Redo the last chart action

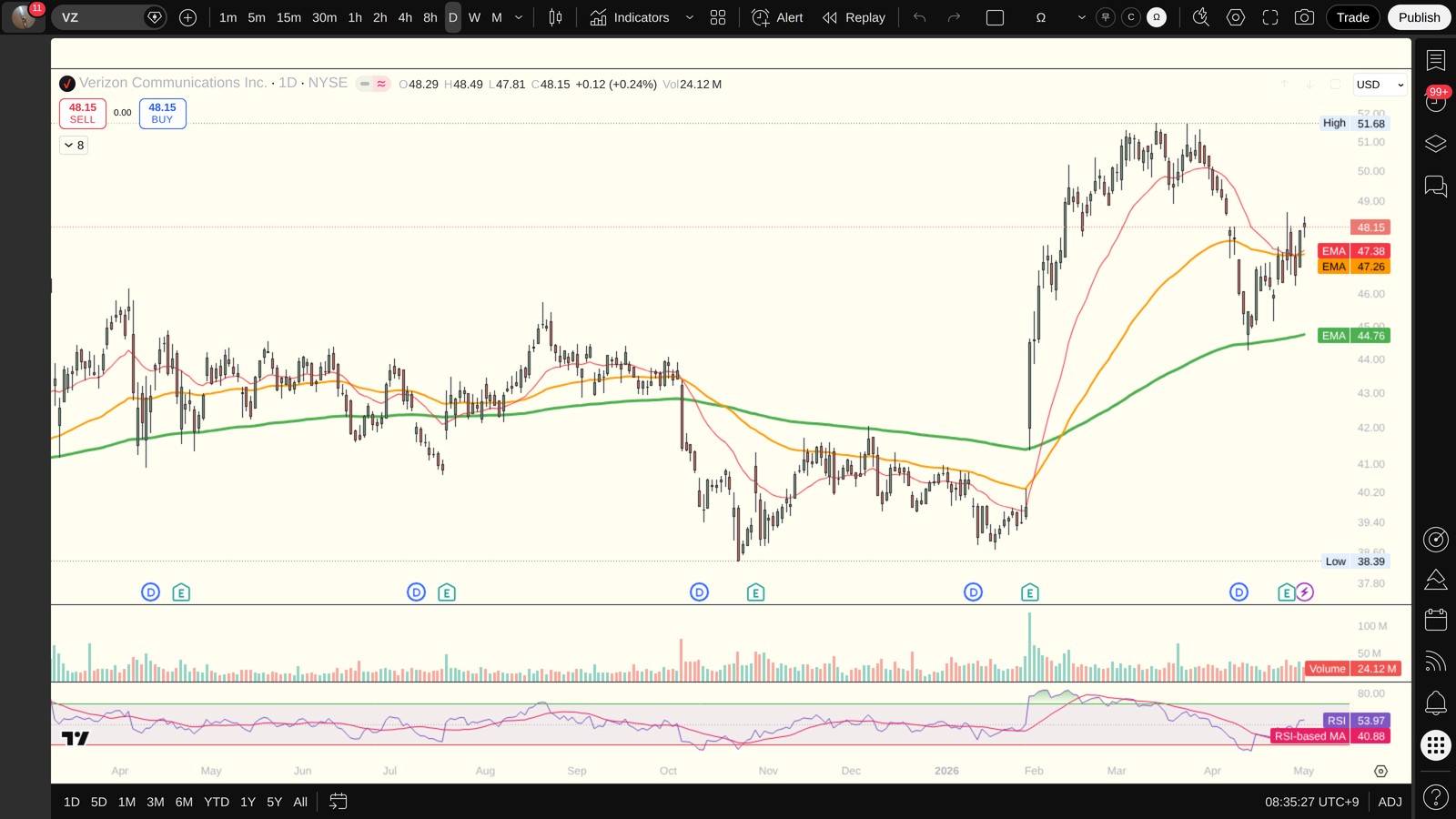(954, 17)
